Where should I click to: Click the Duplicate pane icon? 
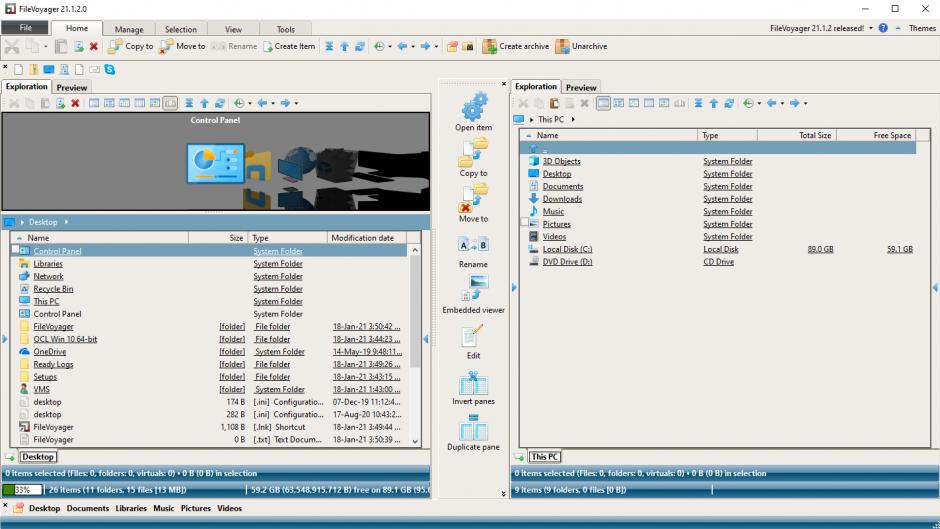[474, 428]
